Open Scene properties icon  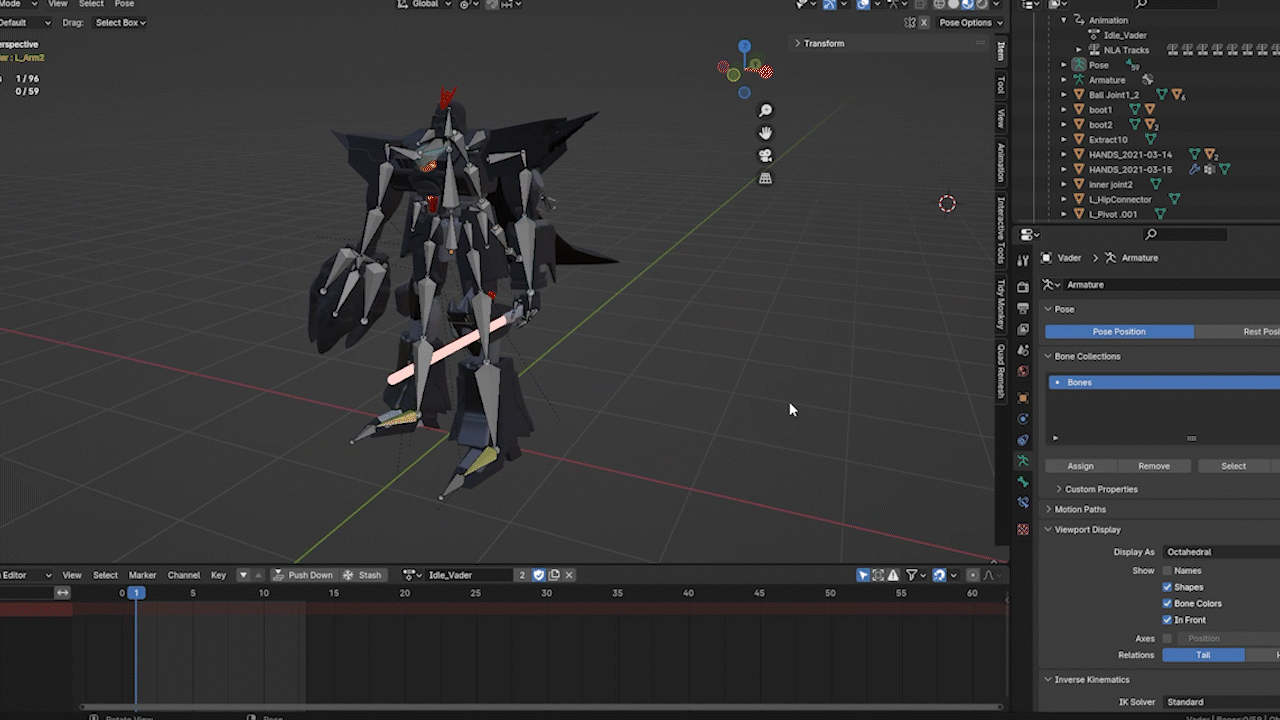[1023, 350]
